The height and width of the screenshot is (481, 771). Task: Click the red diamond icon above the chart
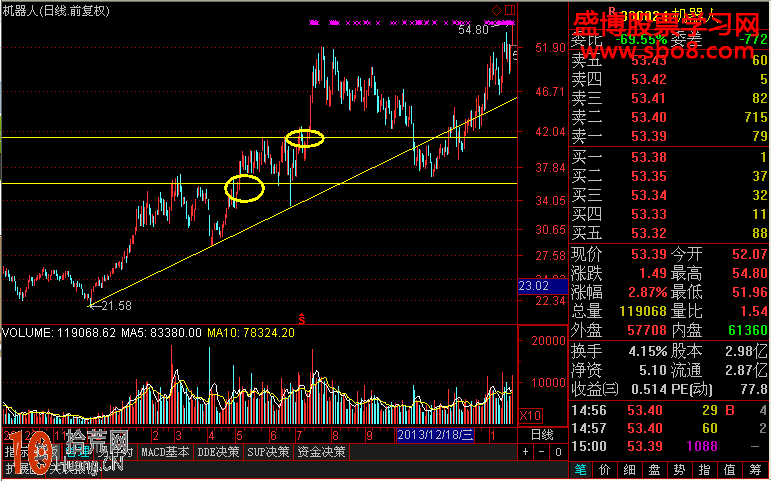pyautogui.click(x=497, y=10)
